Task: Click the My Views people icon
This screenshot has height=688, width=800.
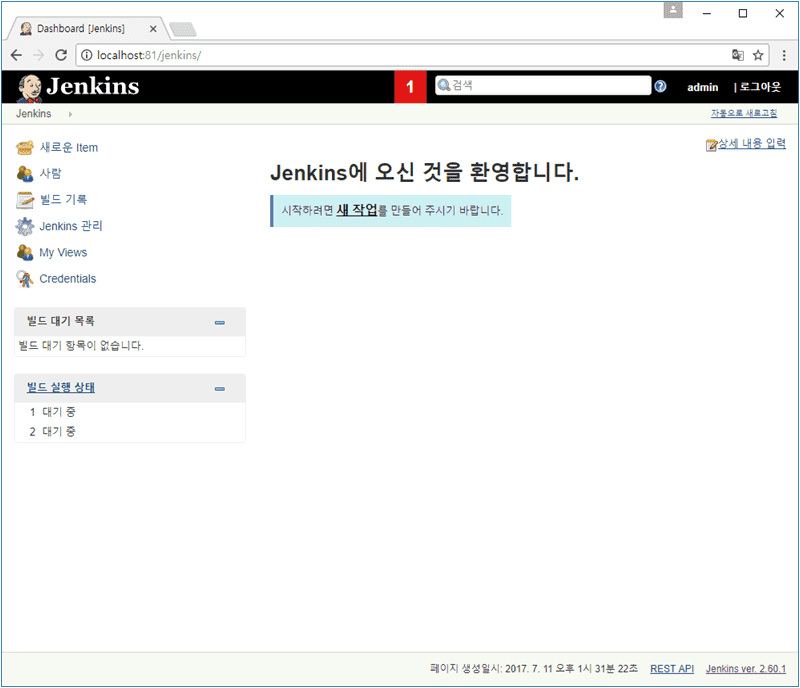Action: click(x=24, y=252)
